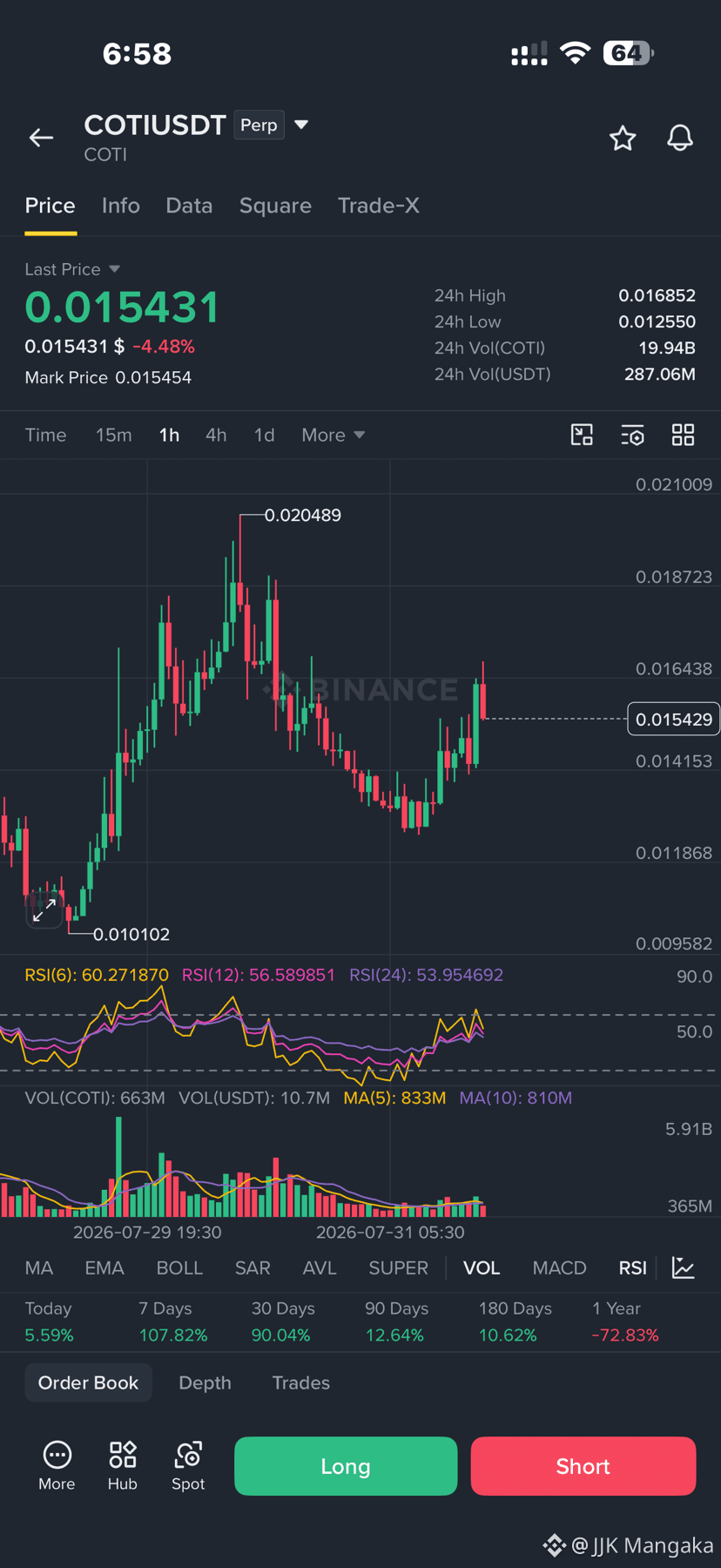Tap the 0.010102 low price marker
721x1568 pixels.
[131, 934]
